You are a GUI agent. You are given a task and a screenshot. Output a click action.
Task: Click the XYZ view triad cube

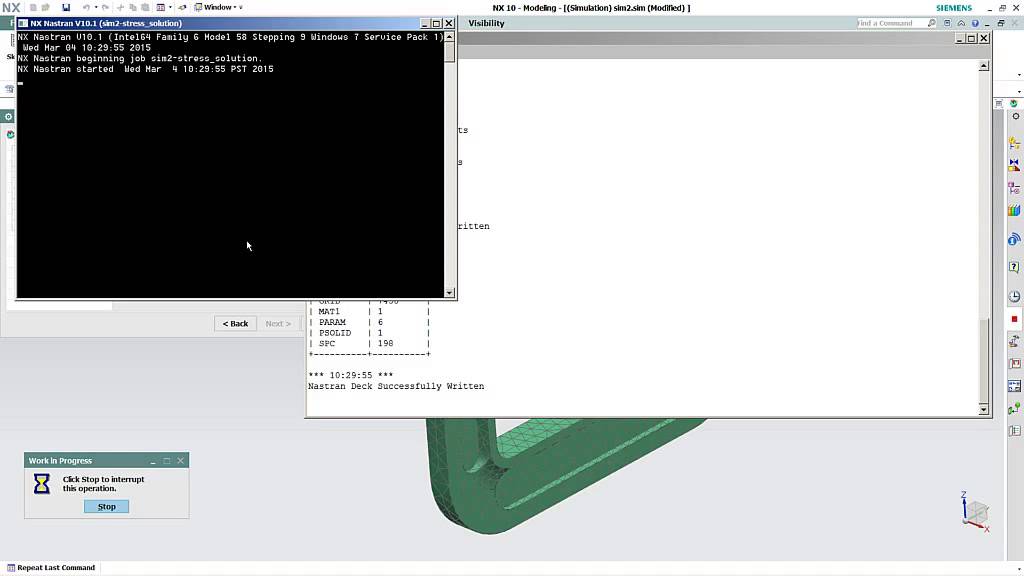pos(976,512)
